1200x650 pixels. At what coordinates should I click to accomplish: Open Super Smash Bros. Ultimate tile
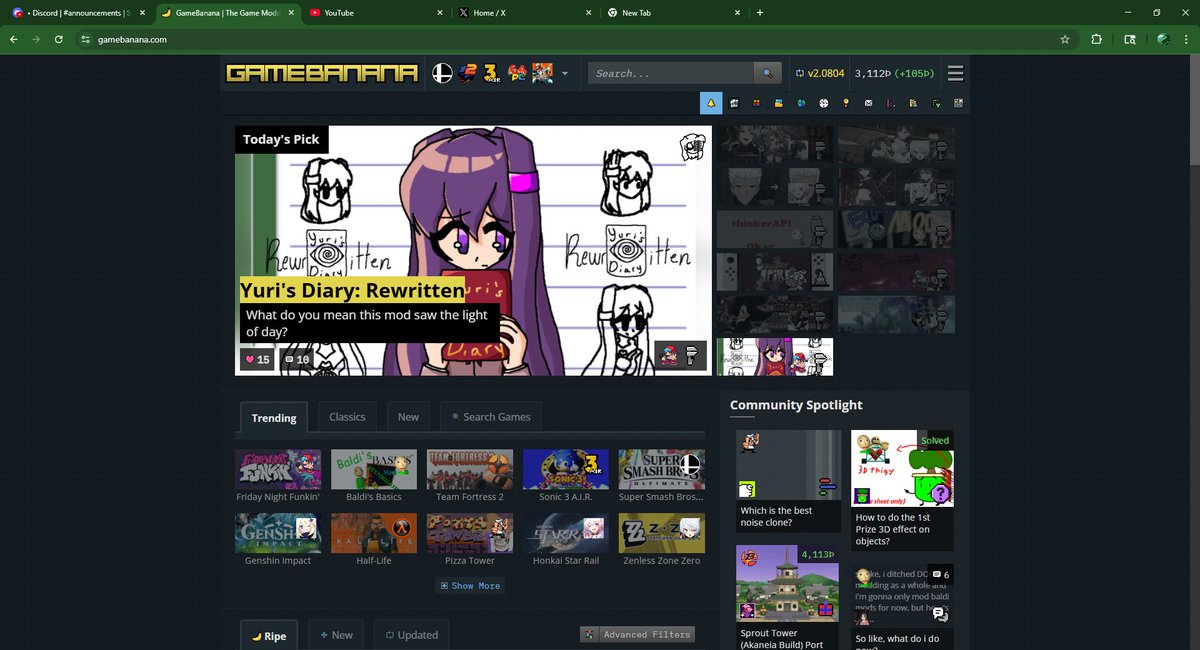[x=662, y=476]
